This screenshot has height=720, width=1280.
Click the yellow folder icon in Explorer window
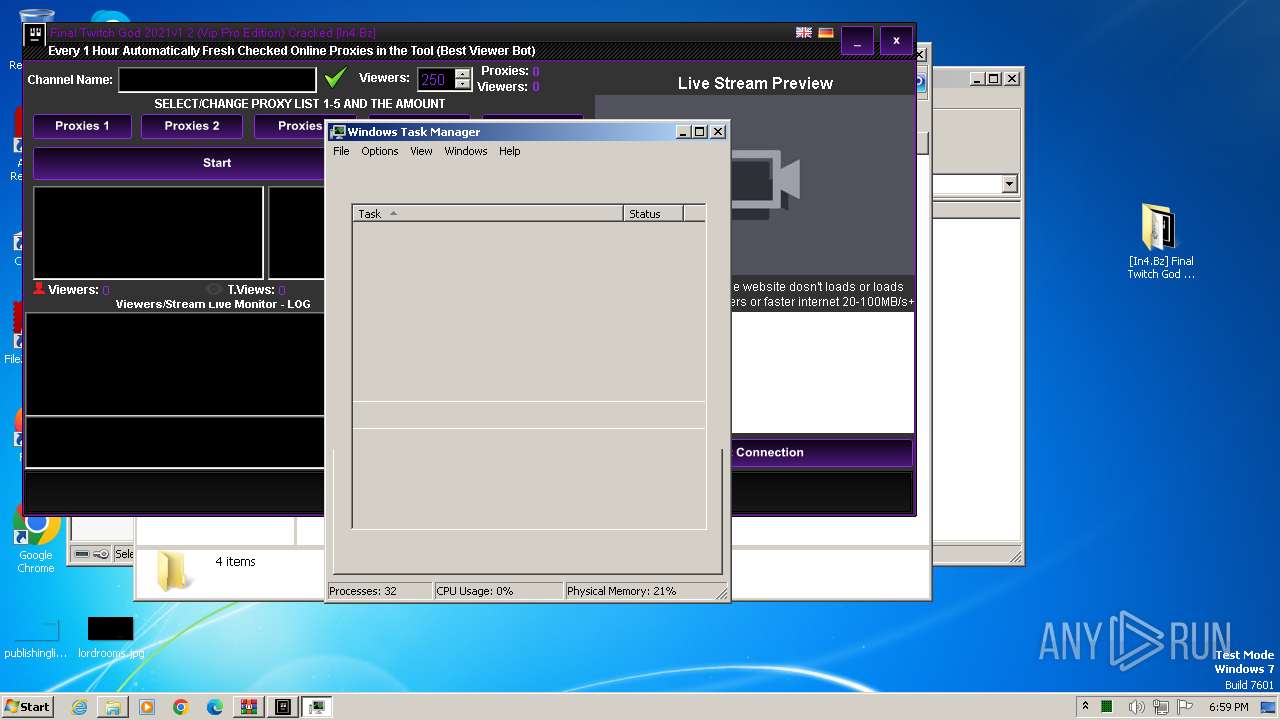tap(174, 571)
